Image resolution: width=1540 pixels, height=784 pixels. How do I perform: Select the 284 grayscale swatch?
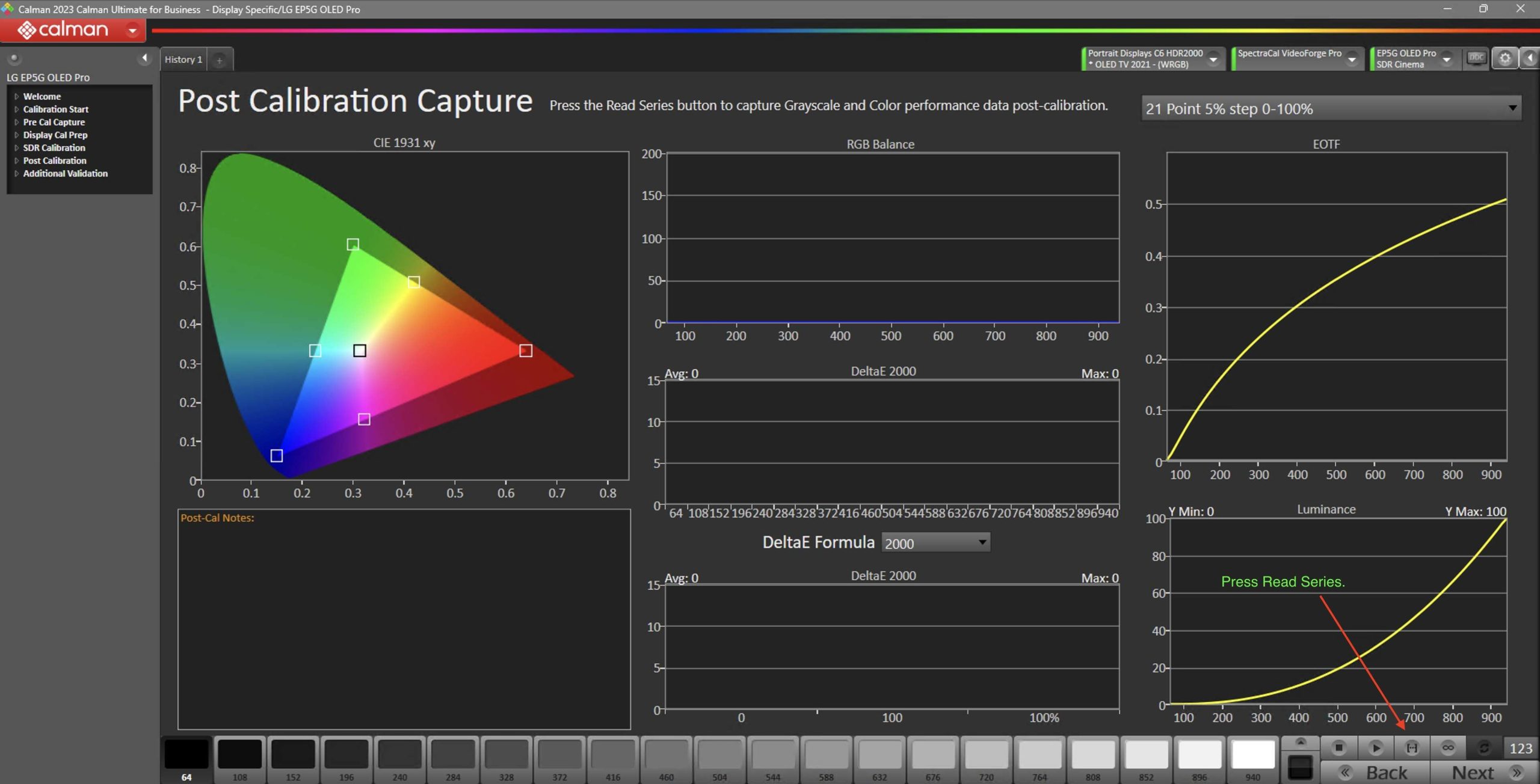pyautogui.click(x=453, y=759)
